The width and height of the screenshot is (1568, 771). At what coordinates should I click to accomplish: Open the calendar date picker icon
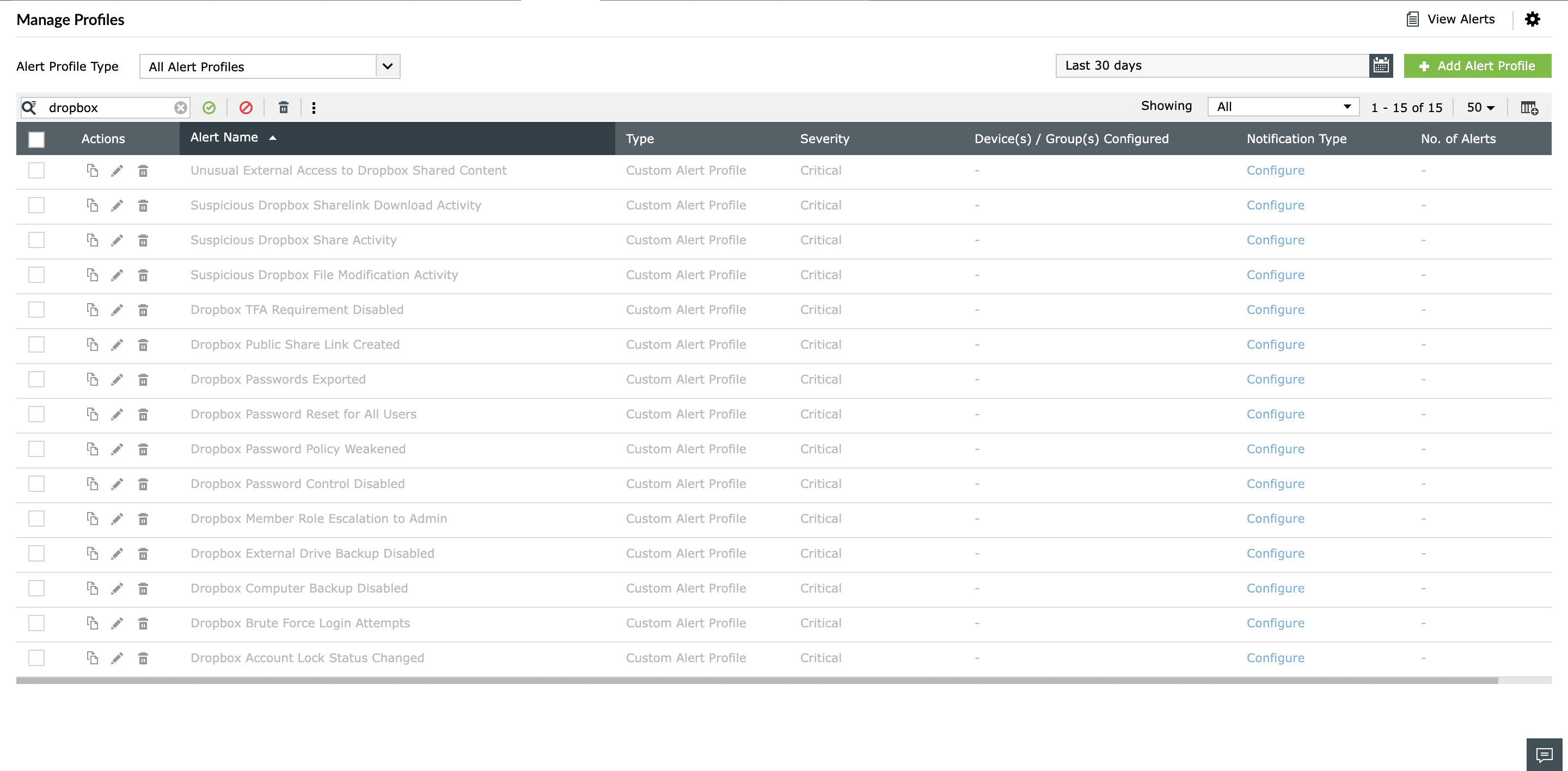1381,66
